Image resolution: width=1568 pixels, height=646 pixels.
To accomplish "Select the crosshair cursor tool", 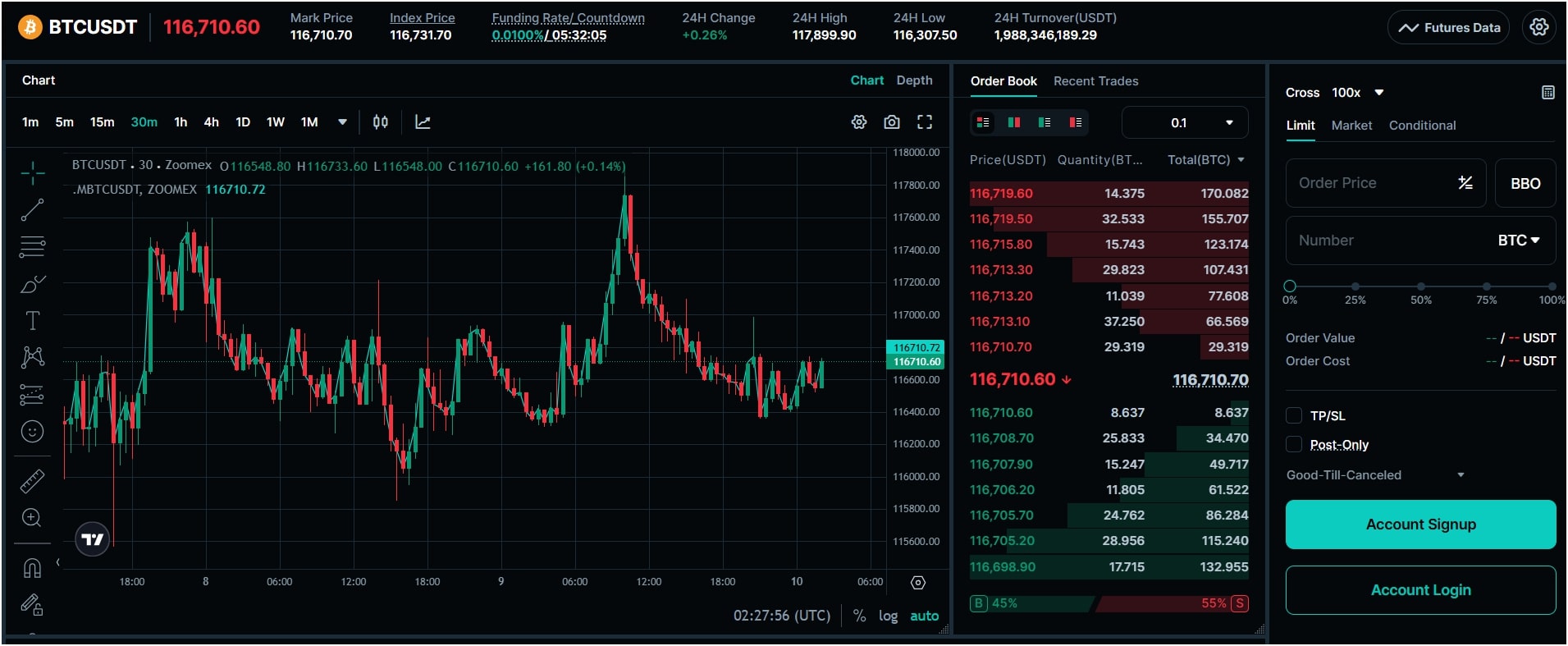I will click(x=32, y=172).
